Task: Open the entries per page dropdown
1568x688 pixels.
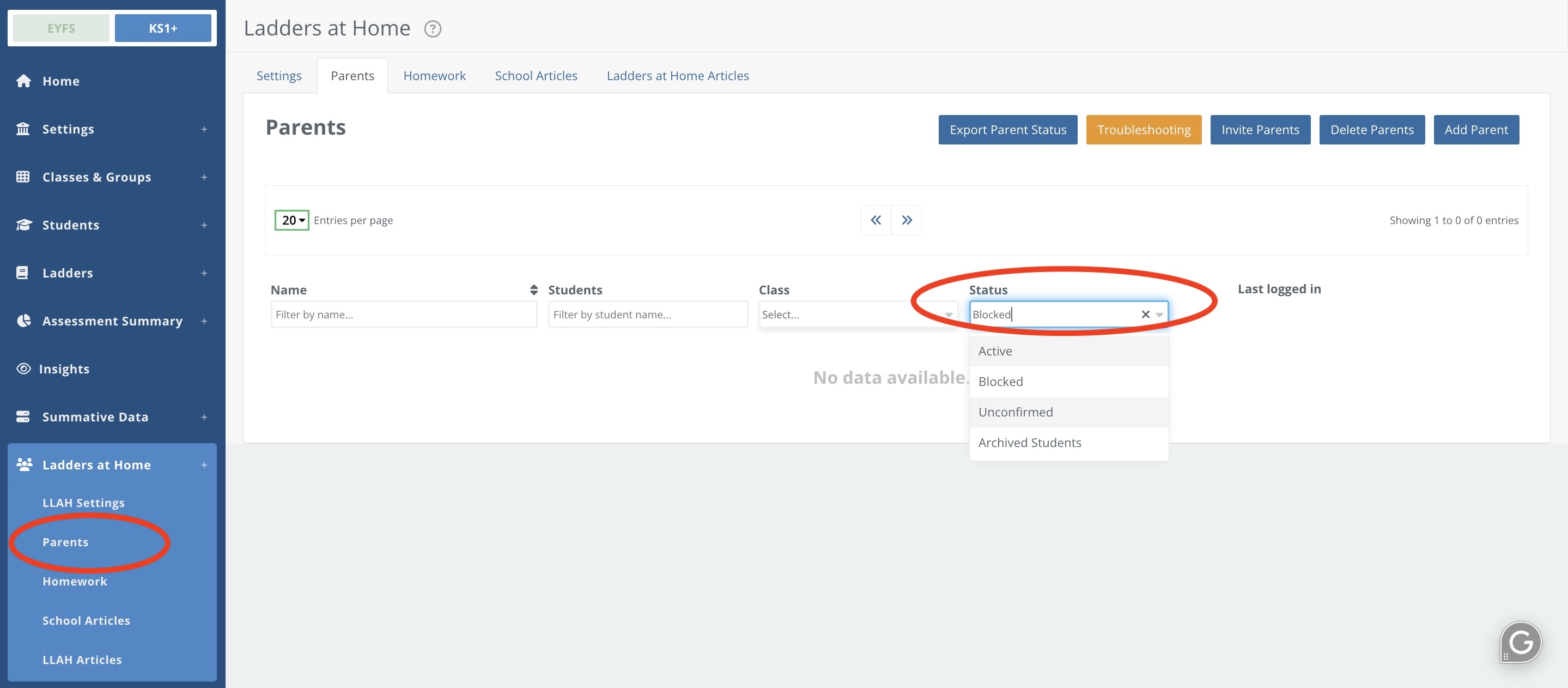Action: click(x=291, y=220)
